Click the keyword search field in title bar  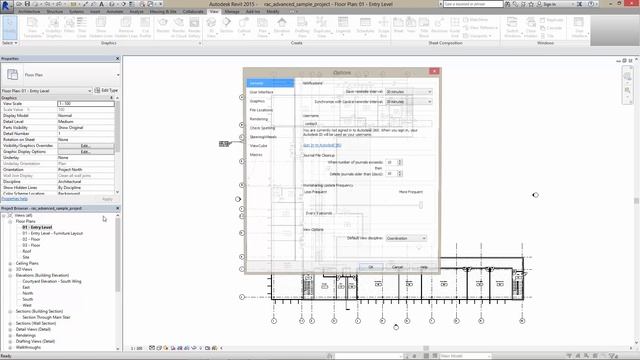(x=473, y=4)
